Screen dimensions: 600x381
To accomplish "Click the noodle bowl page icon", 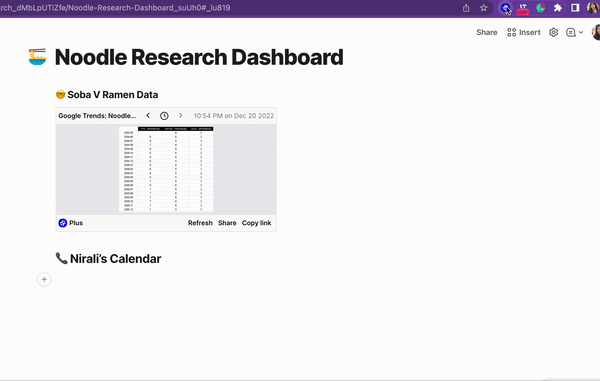I will 38,57.
